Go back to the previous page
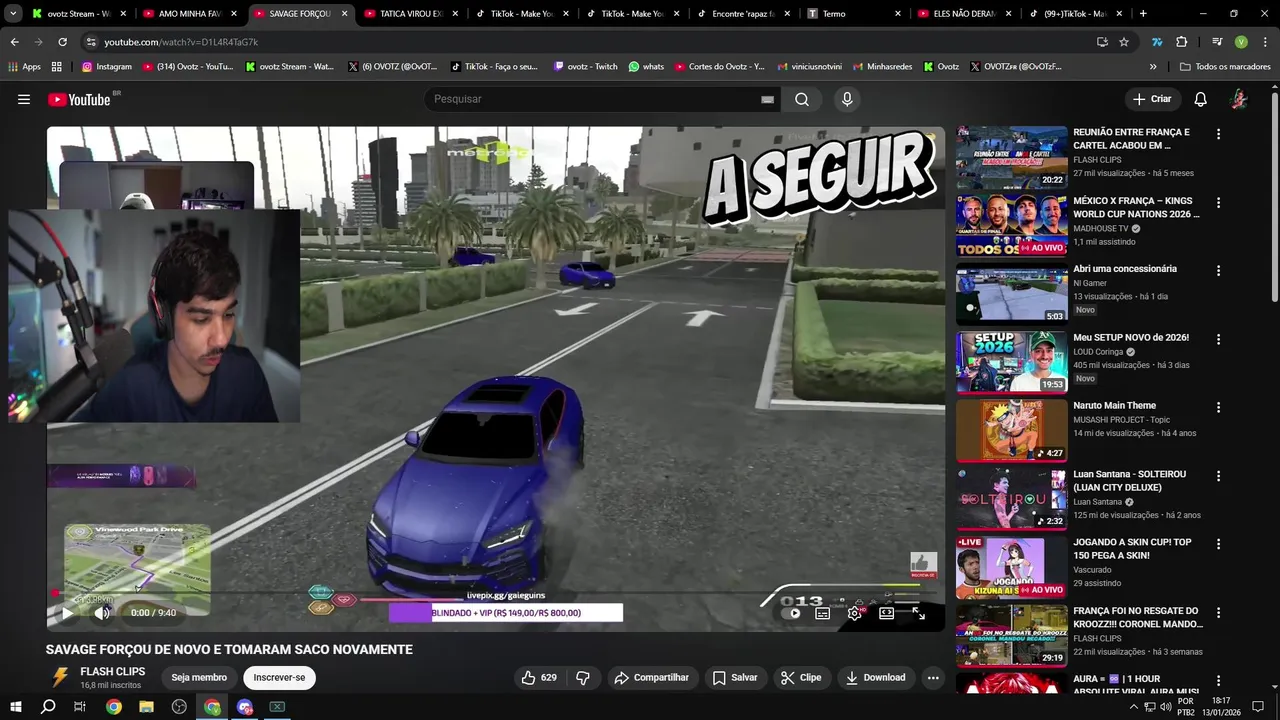Viewport: 1280px width, 720px height. pyautogui.click(x=14, y=42)
